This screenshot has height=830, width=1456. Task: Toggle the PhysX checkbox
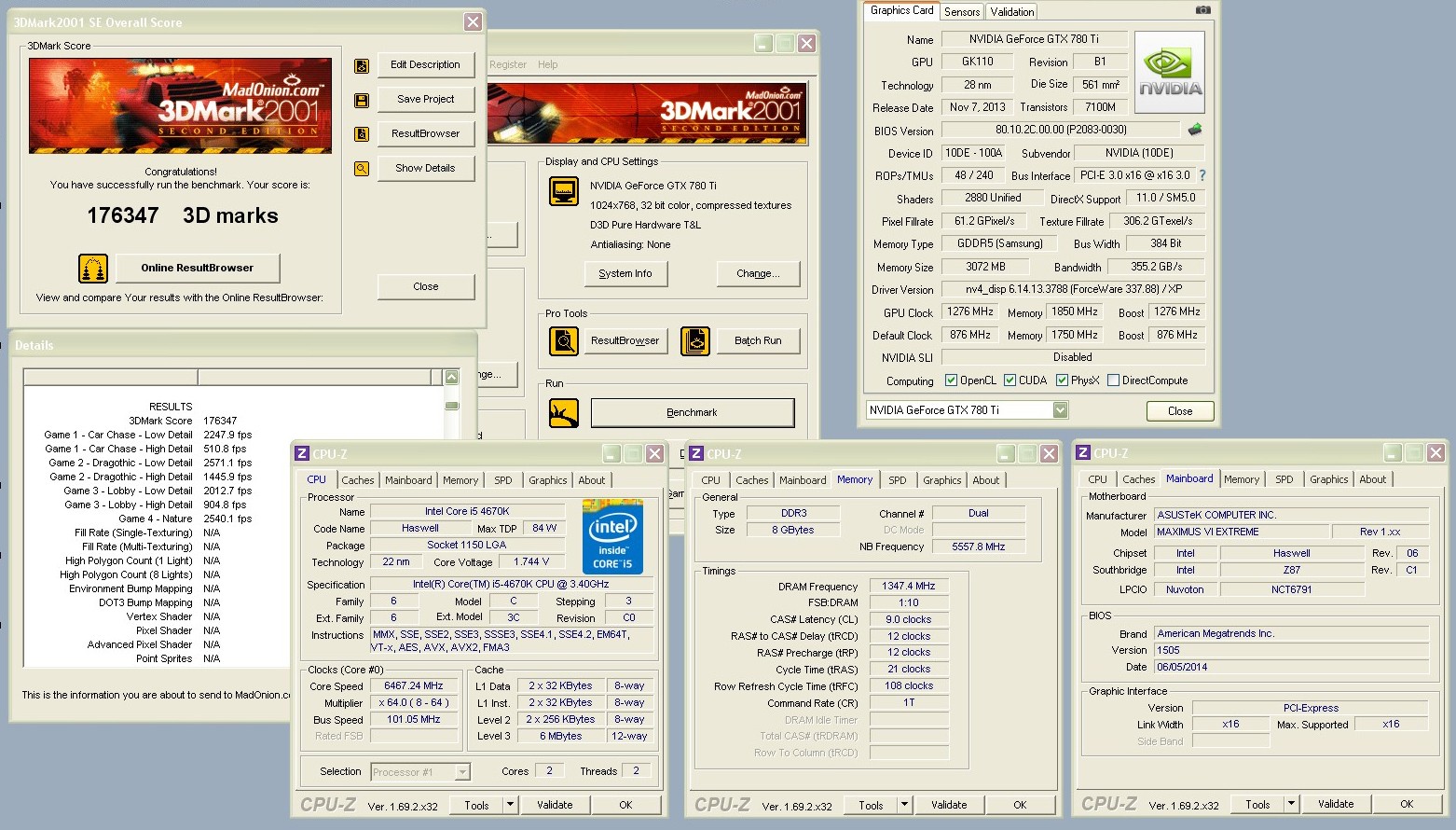click(x=1062, y=380)
